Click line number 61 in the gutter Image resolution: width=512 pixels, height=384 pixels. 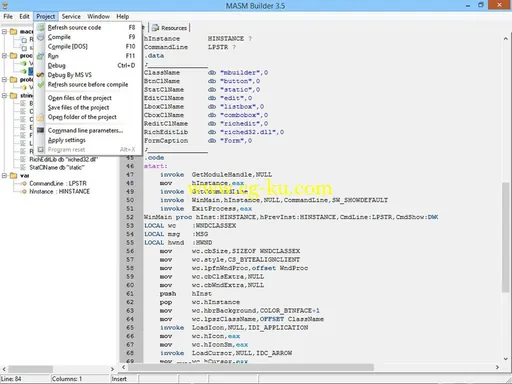click(x=130, y=294)
